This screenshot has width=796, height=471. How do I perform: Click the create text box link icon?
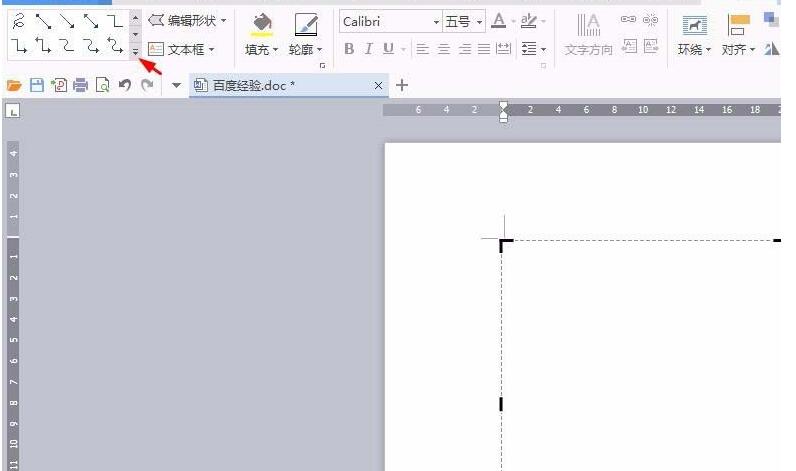tap(628, 19)
